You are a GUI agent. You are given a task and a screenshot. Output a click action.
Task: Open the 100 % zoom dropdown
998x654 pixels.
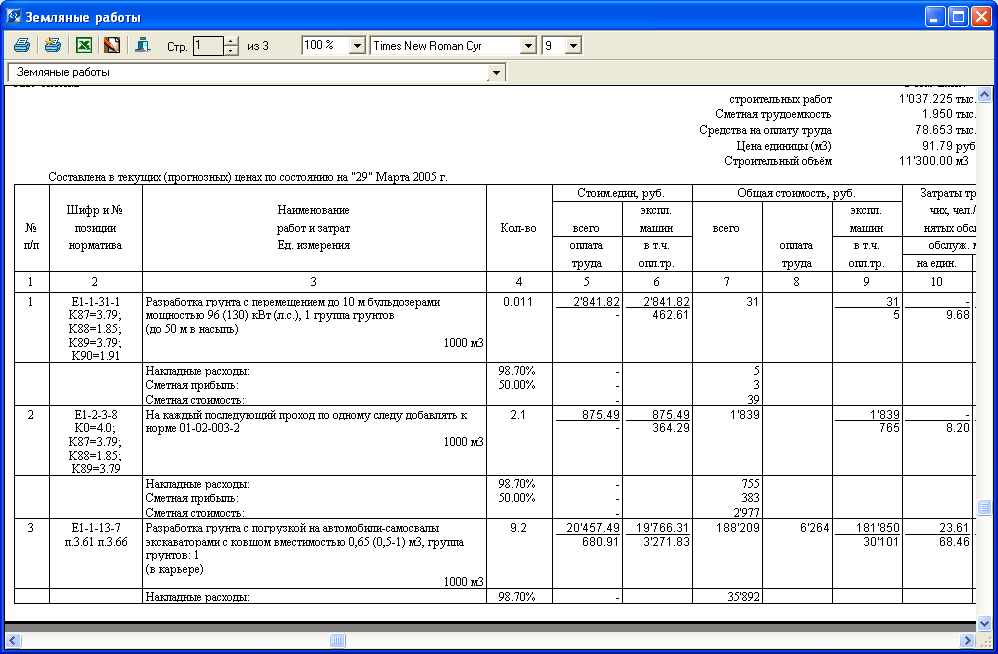[357, 46]
